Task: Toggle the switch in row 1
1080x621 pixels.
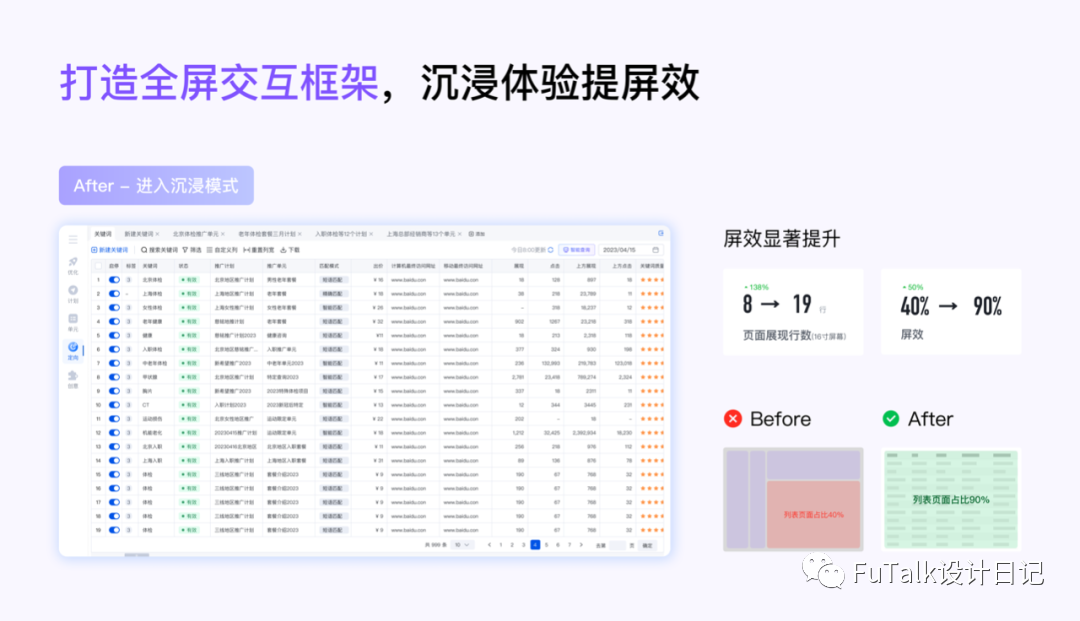Action: point(114,280)
